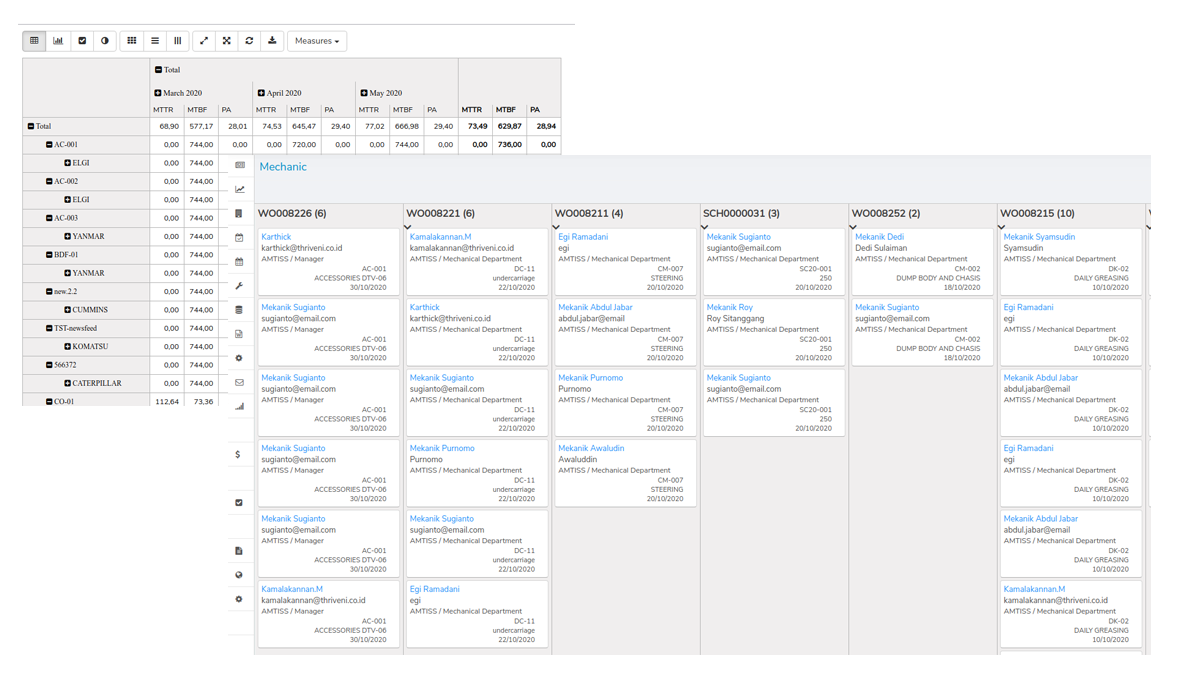This screenshot has width=1200, height=685.
Task: Click the refresh icon in pivot toolbar
Action: [249, 41]
